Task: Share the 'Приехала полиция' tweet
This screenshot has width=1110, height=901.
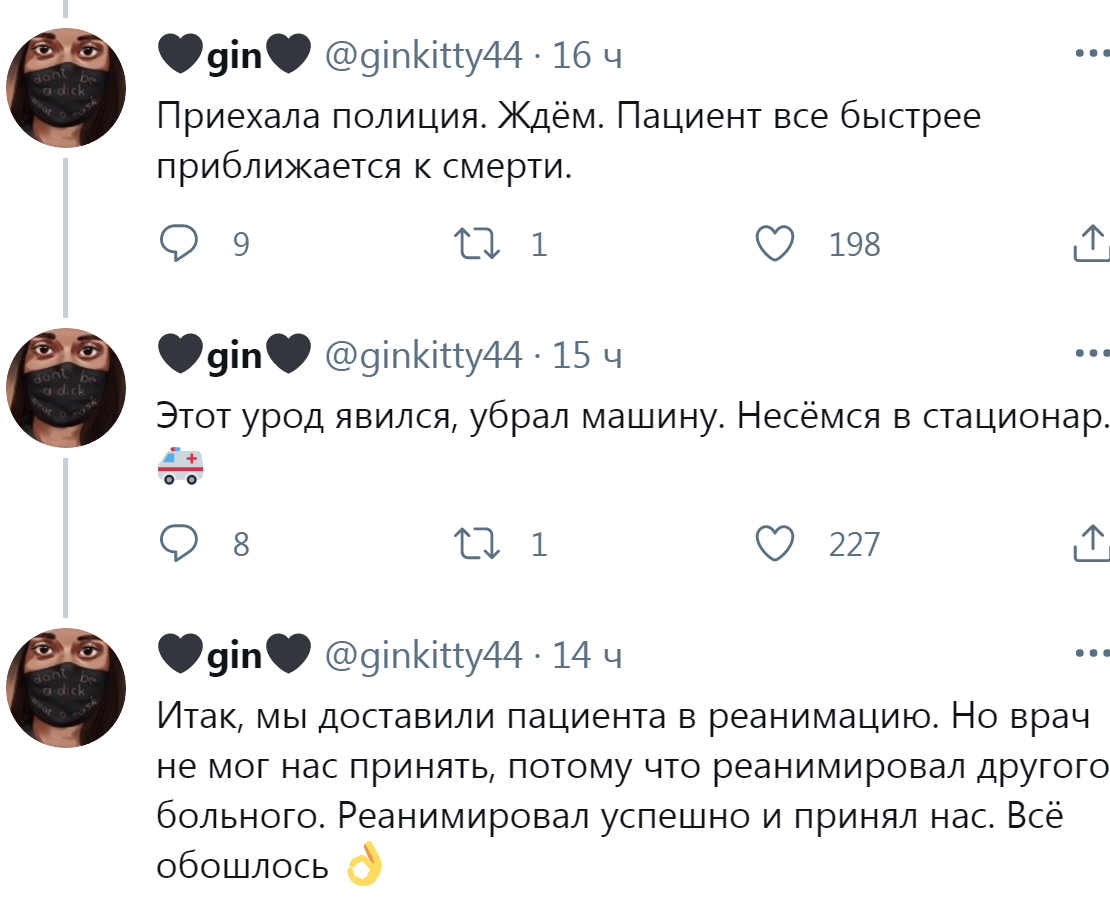Action: (x=1090, y=244)
